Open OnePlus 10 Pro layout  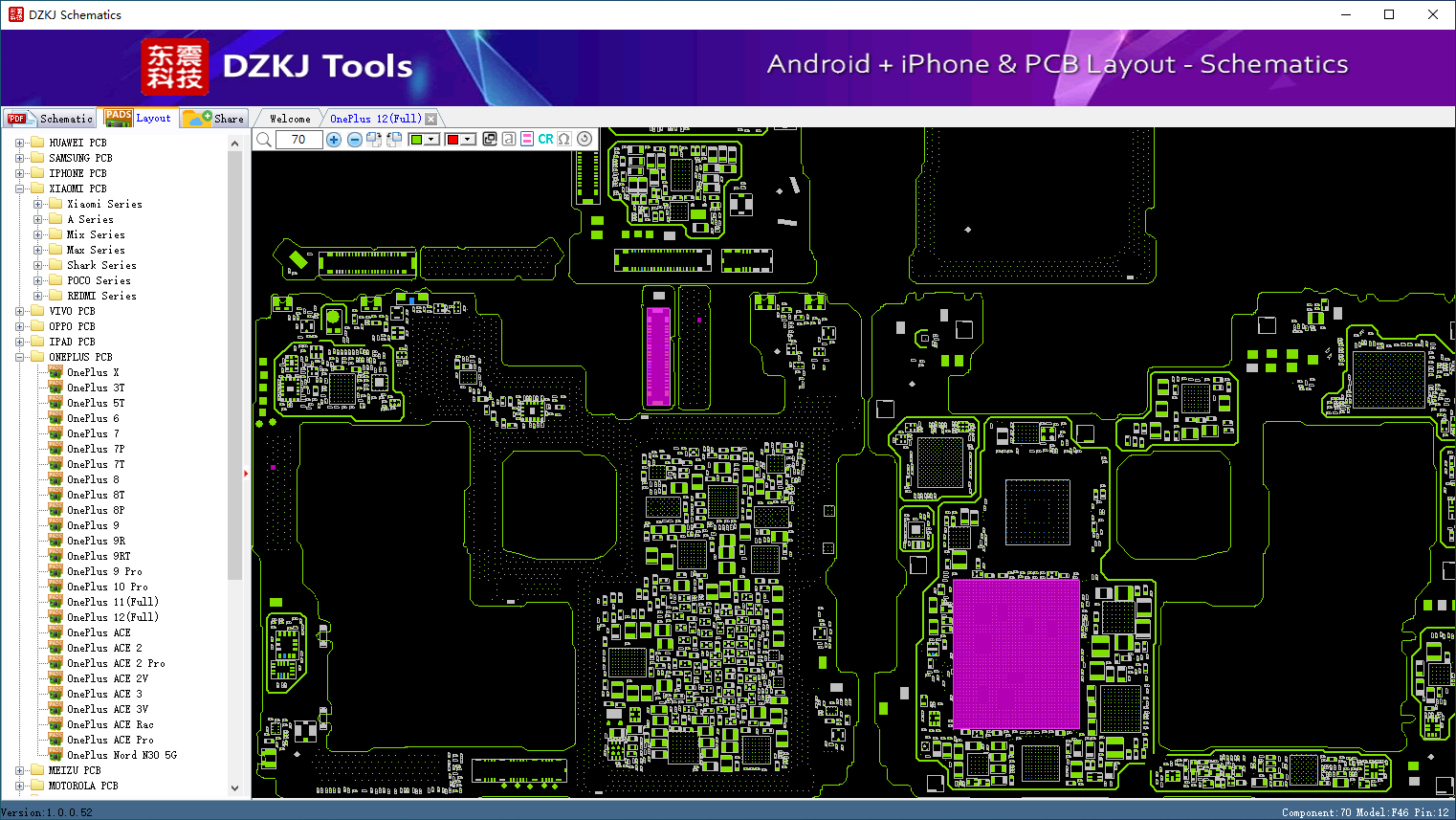click(107, 587)
